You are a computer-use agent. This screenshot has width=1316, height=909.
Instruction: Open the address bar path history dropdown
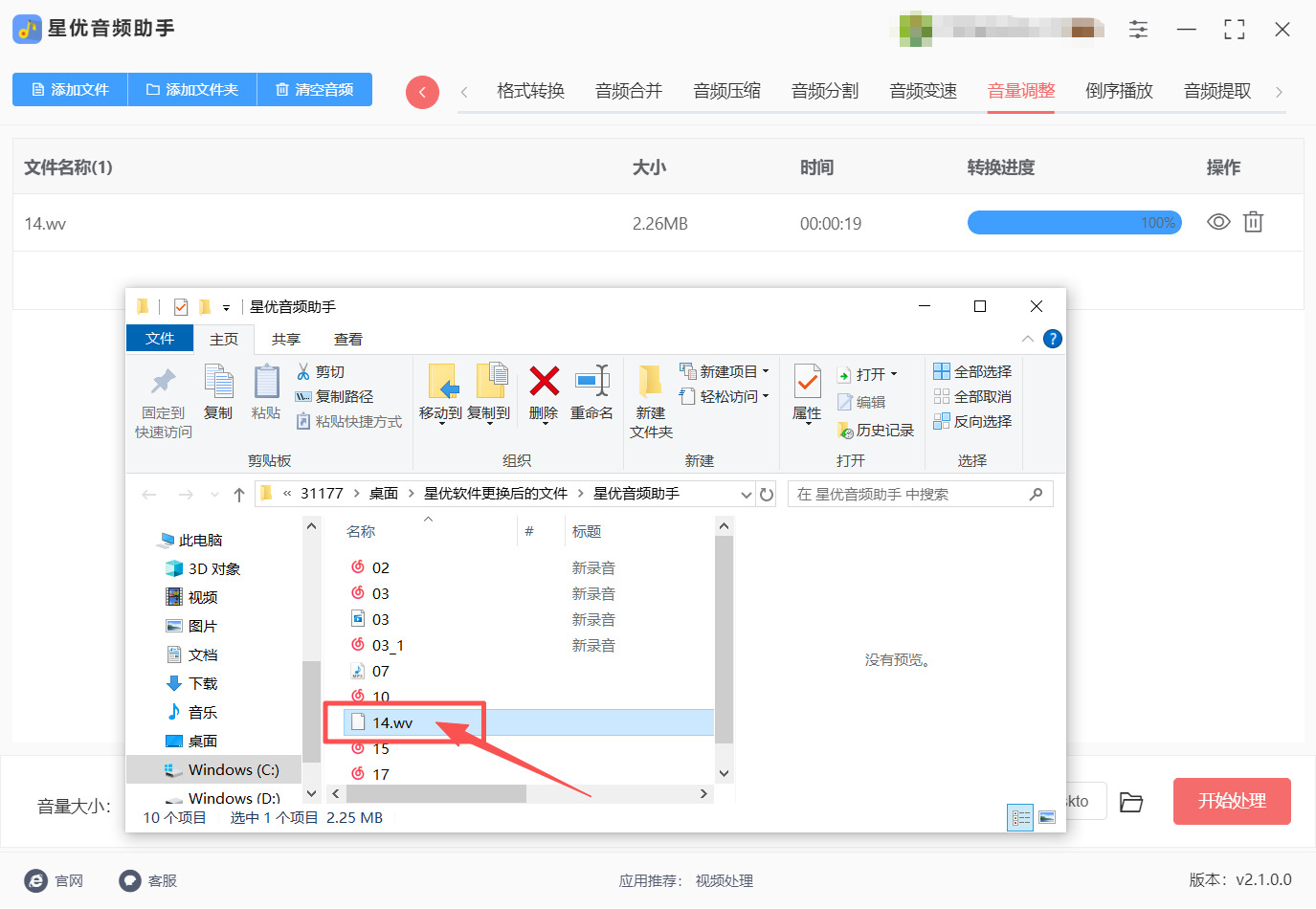pyautogui.click(x=747, y=495)
